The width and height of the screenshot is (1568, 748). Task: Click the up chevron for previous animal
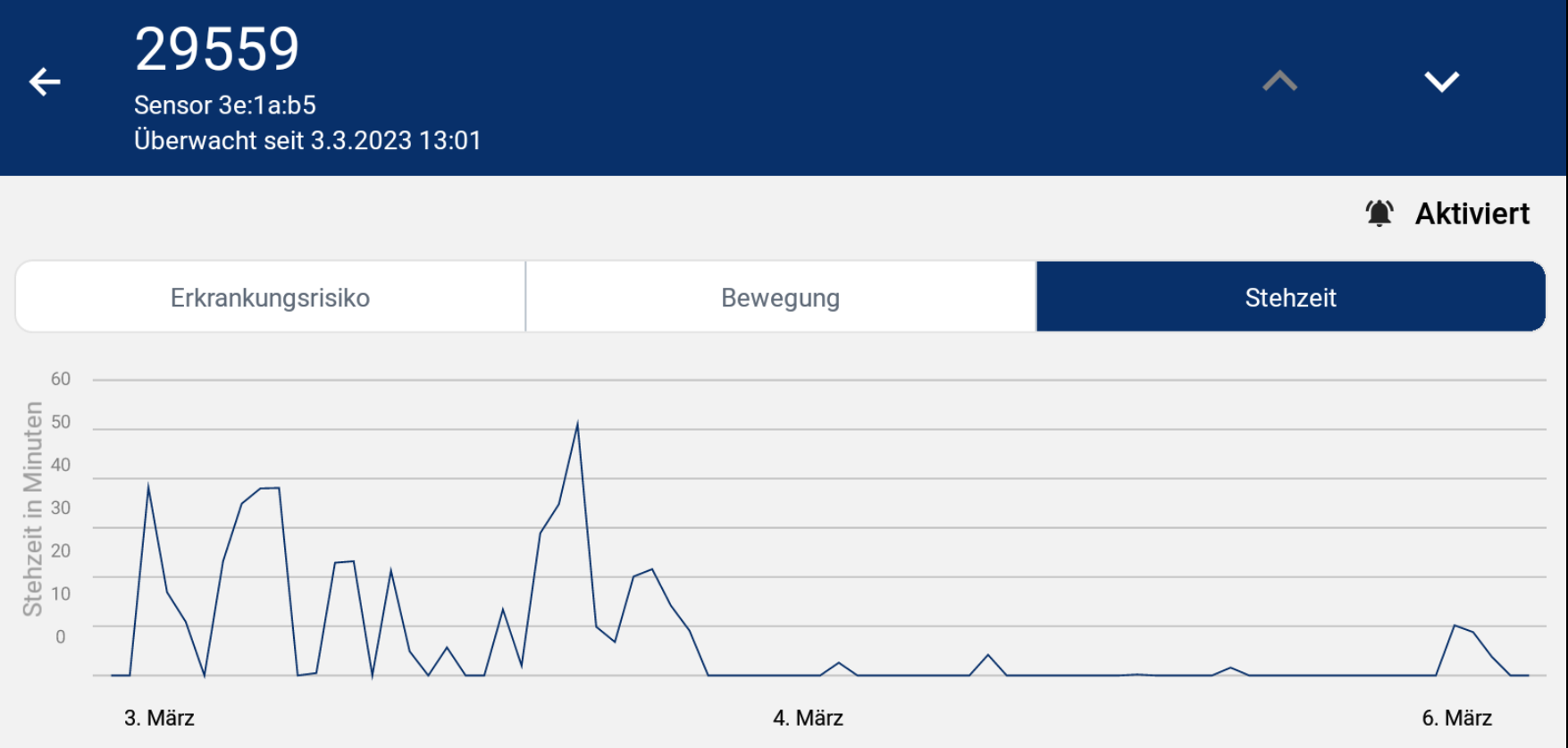(1279, 82)
